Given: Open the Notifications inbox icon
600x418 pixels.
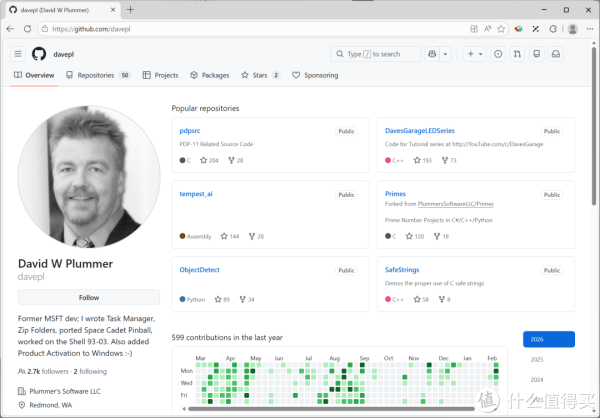Looking at the screenshot, I should pos(556,54).
